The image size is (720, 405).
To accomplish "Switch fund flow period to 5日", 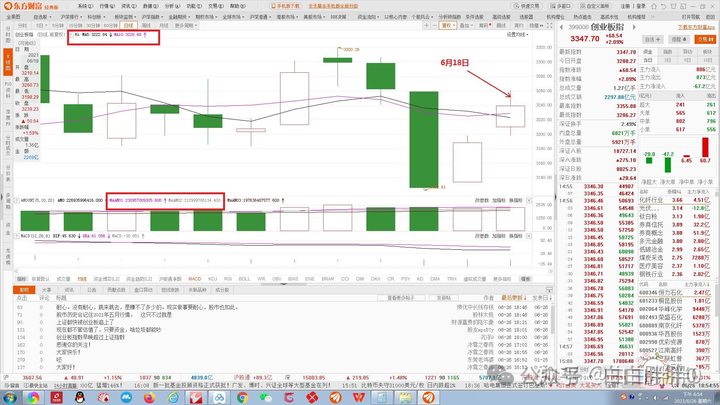I will [x=687, y=60].
